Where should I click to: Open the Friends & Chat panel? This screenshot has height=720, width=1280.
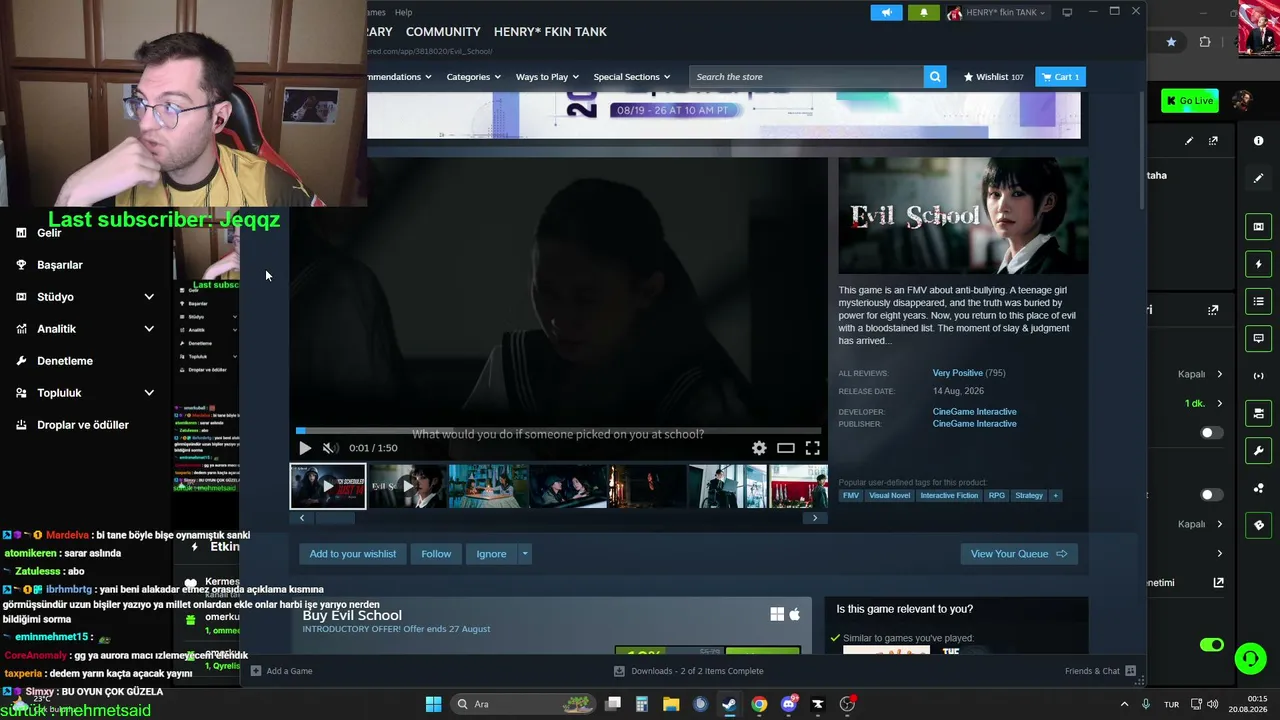(x=1100, y=671)
